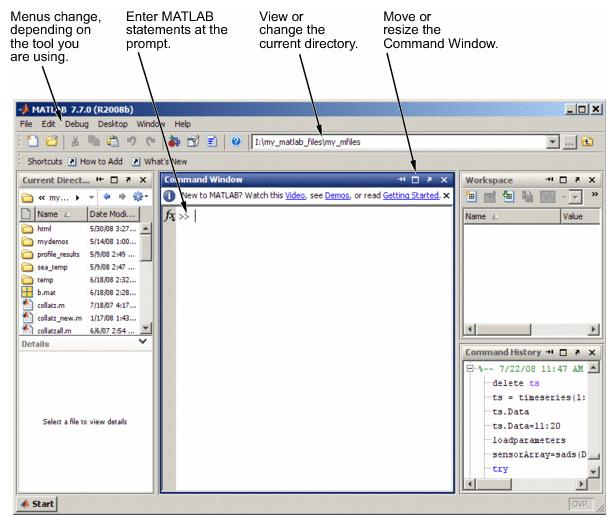Click the New variable icon in Workspace
Viewport: 609px width, 518px height.
pos(471,196)
